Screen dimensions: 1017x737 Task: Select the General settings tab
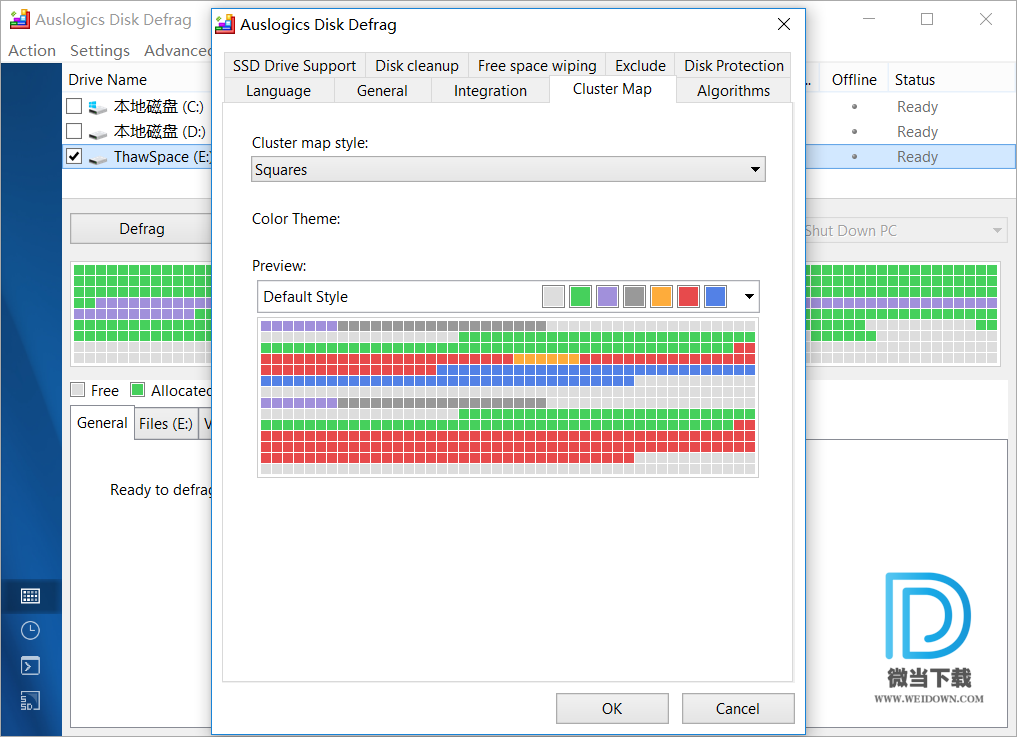382,91
